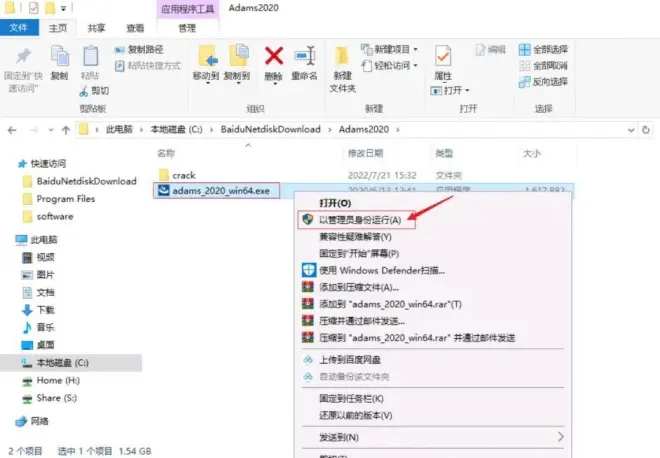Image resolution: width=660 pixels, height=458 pixels.
Task: Click Invert selection (反向选择) in ribbon
Action: [544, 81]
